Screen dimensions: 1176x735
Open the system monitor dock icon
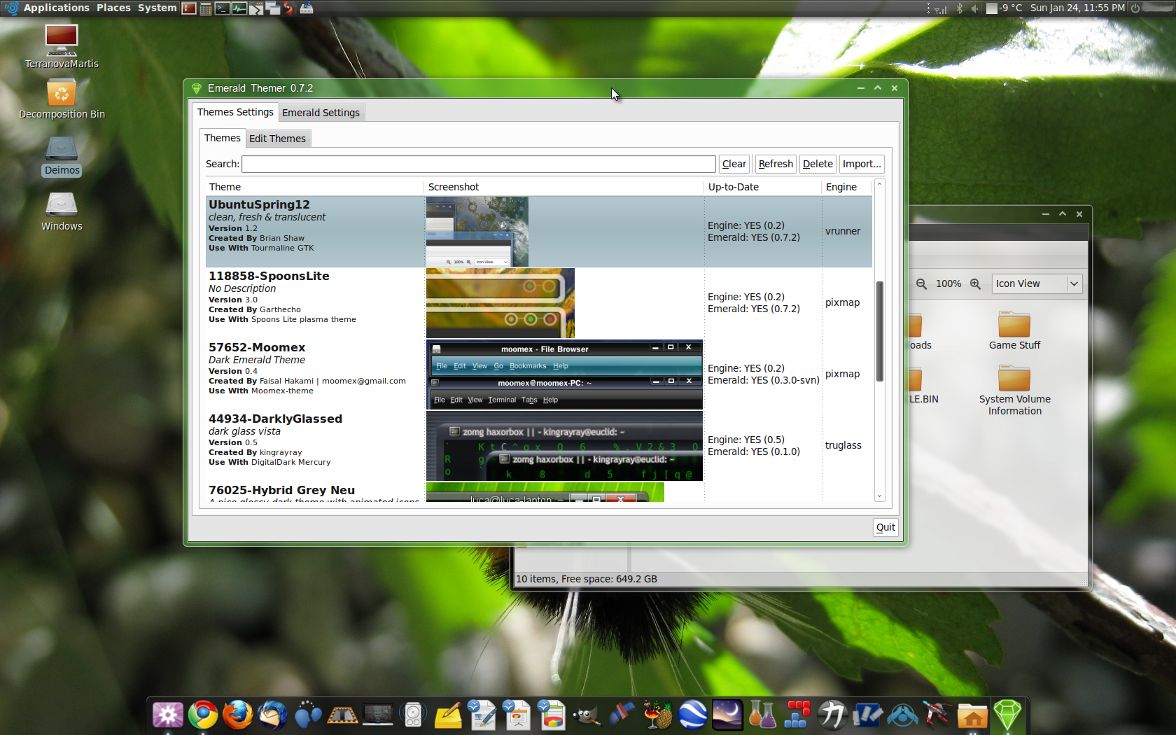click(x=378, y=714)
